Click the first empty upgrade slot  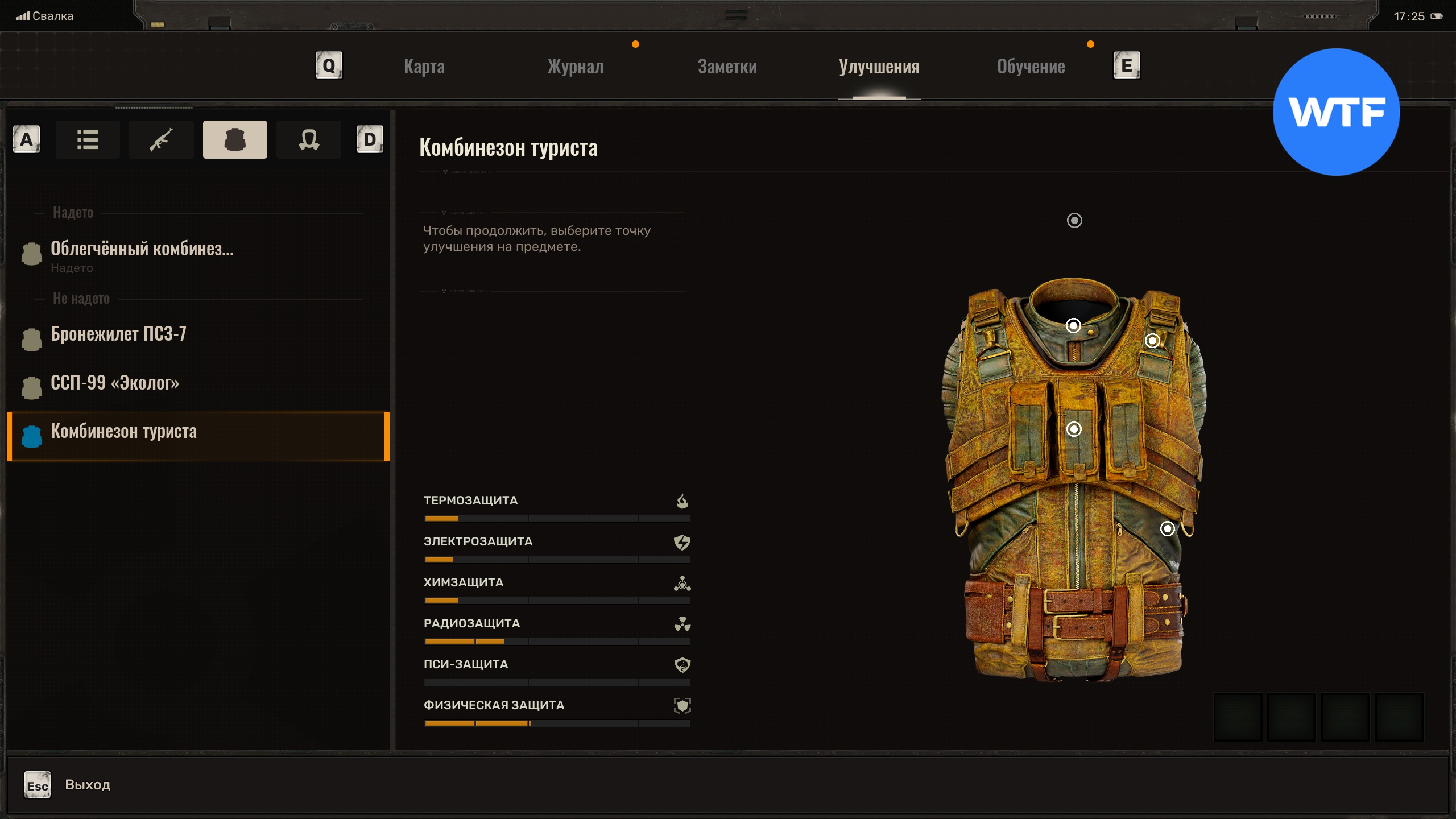click(1238, 717)
